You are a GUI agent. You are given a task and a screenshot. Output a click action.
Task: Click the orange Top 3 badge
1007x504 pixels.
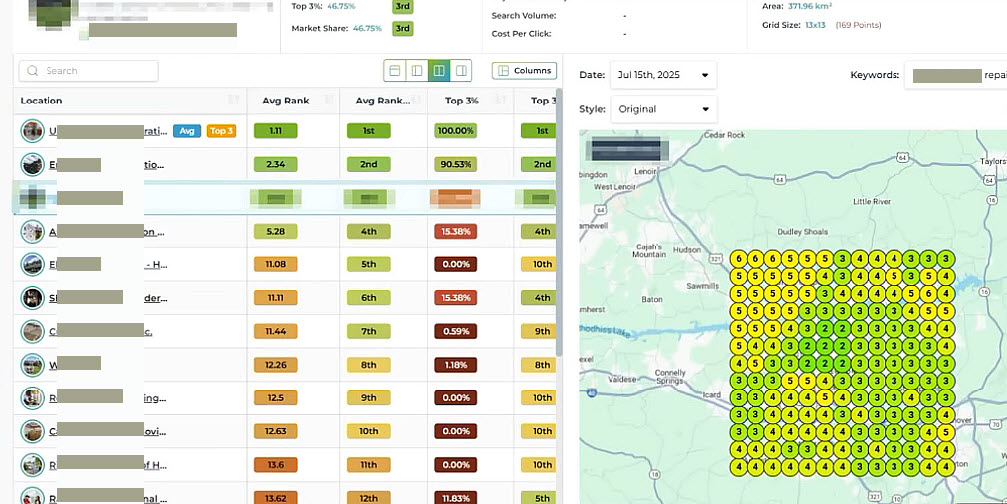pos(222,131)
